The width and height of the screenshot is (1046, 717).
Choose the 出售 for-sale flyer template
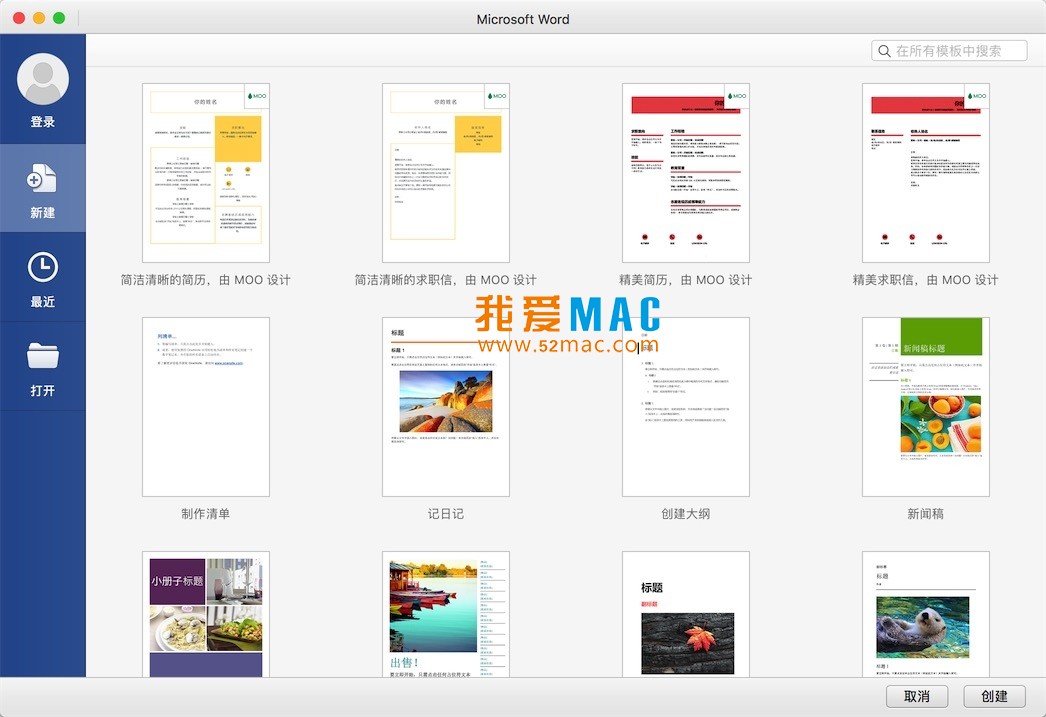coord(446,614)
